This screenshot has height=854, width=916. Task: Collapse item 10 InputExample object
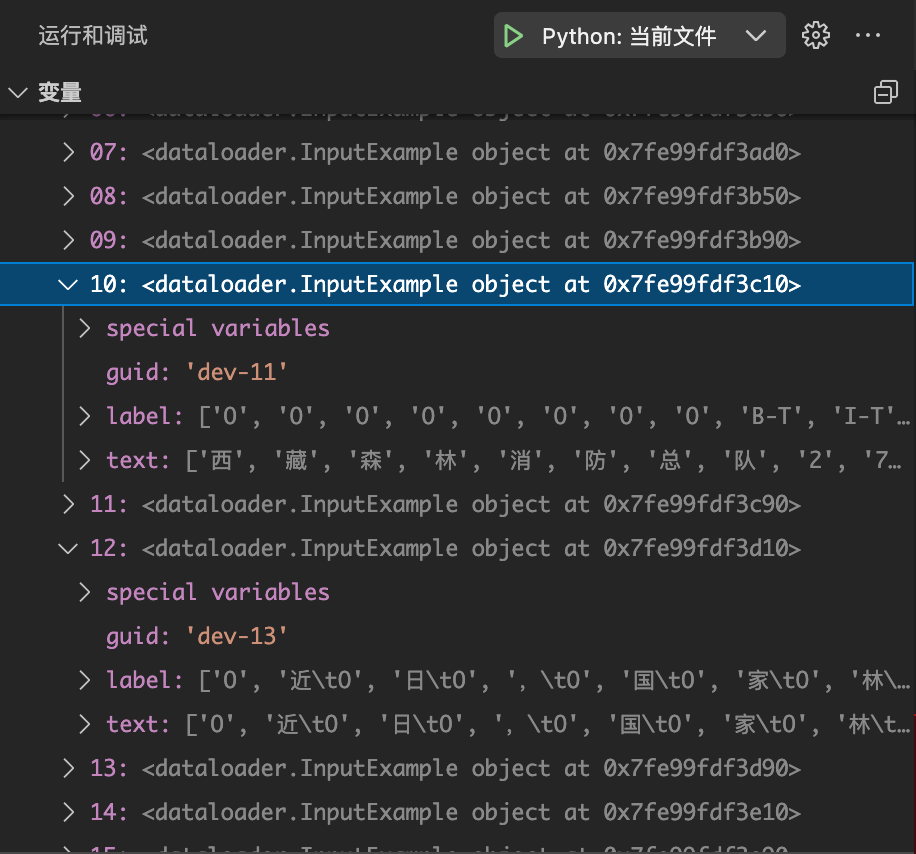pos(68,284)
